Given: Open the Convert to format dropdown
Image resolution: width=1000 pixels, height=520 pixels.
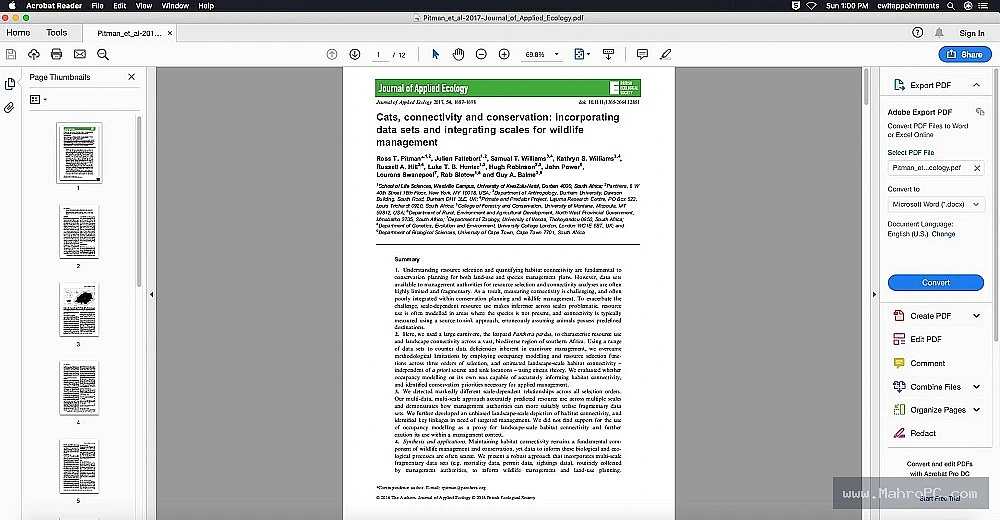Looking at the screenshot, I should click(936, 204).
